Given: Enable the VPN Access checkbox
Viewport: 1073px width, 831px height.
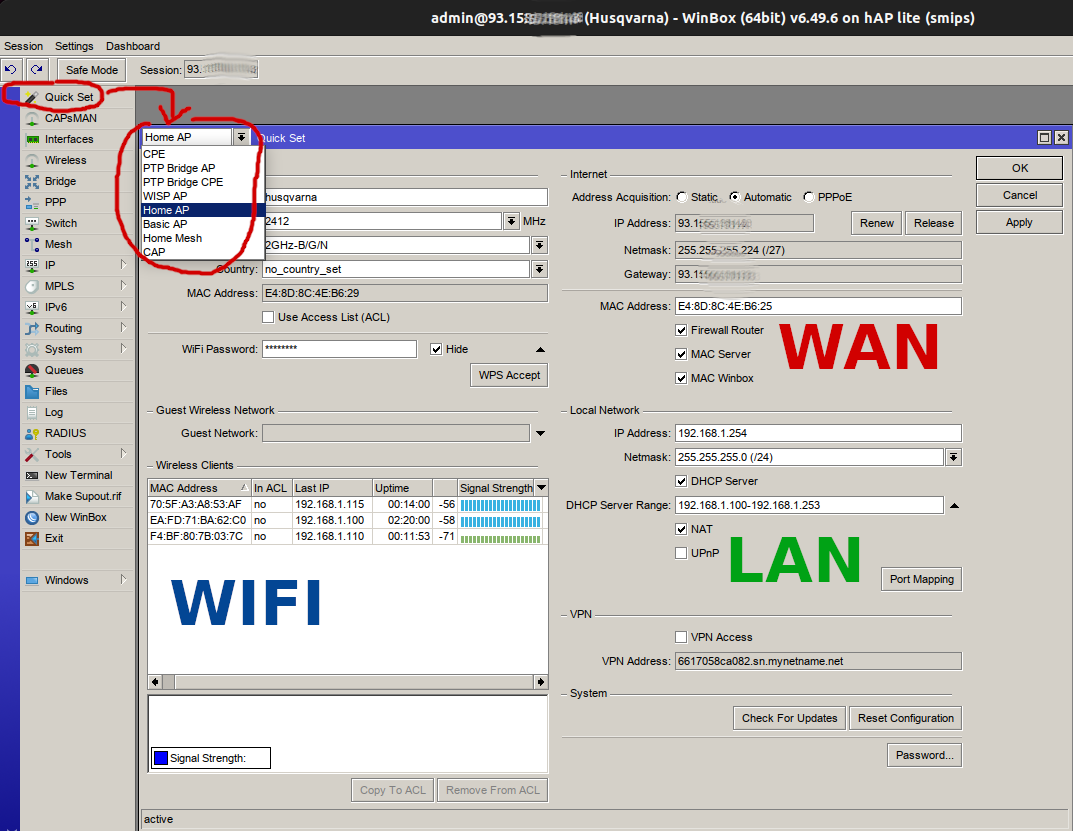Looking at the screenshot, I should click(681, 637).
